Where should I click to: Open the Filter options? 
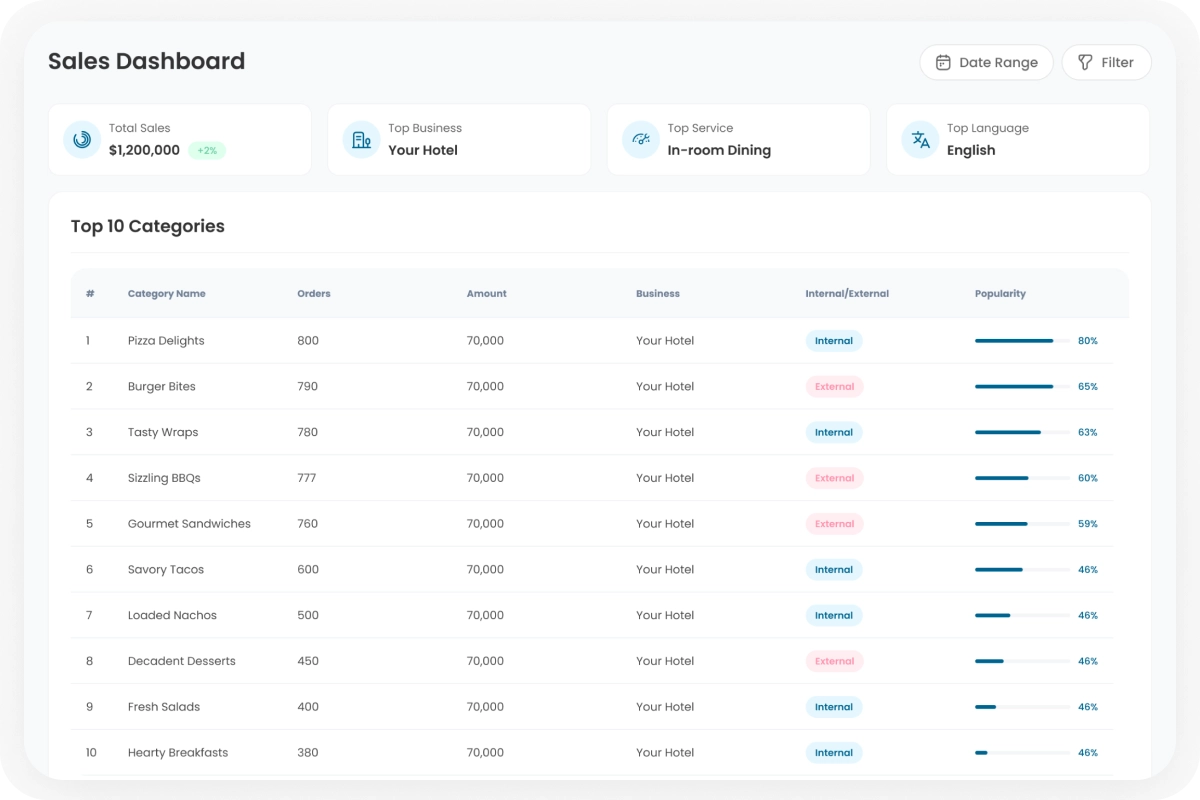click(x=1106, y=63)
